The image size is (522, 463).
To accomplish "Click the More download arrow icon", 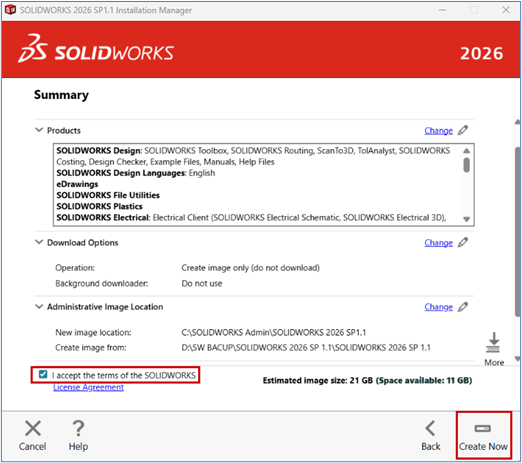I will click(493, 342).
